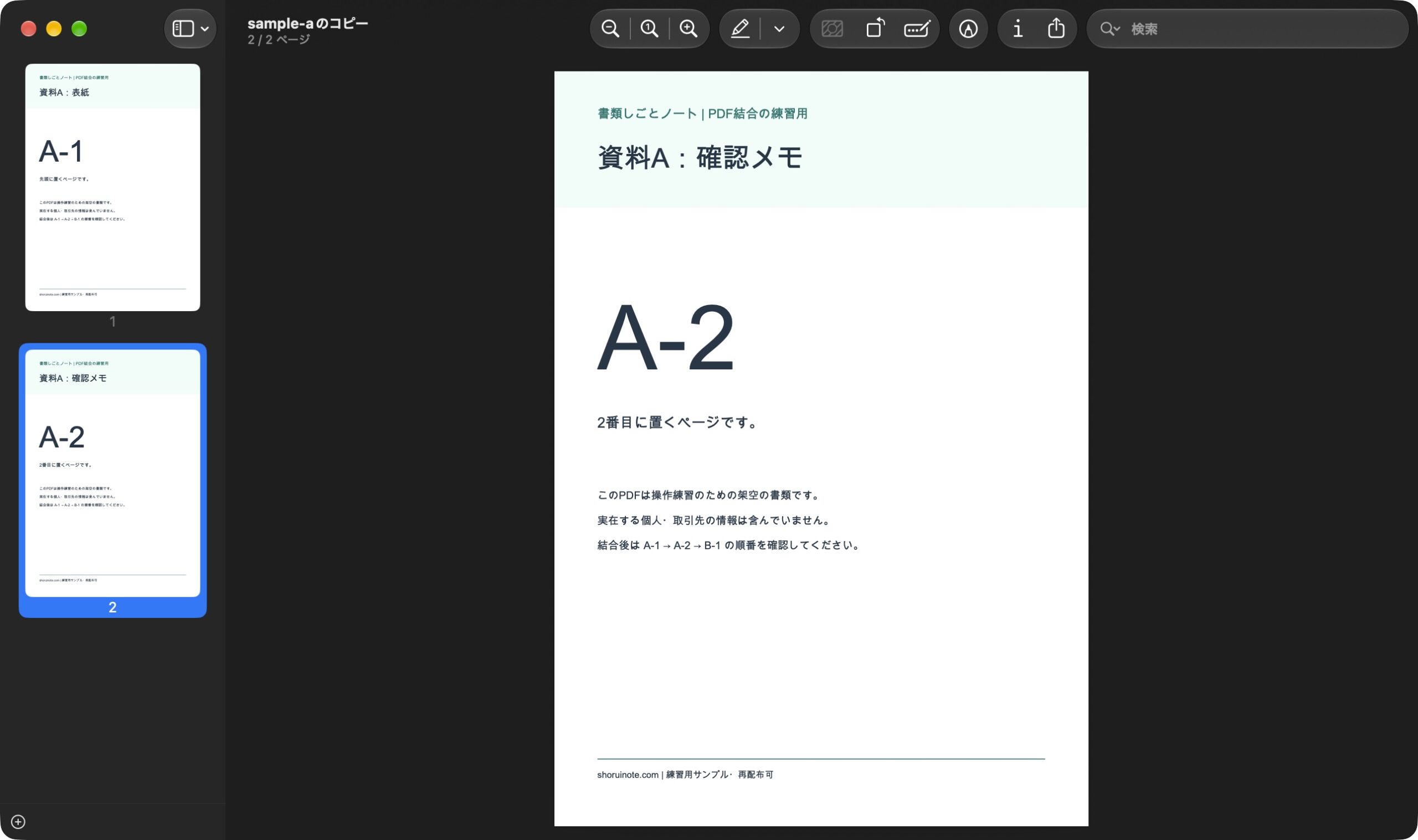Click the line 実在する個人・取引先の情報は含んでいません。
Image resolution: width=1418 pixels, height=840 pixels.
click(715, 520)
